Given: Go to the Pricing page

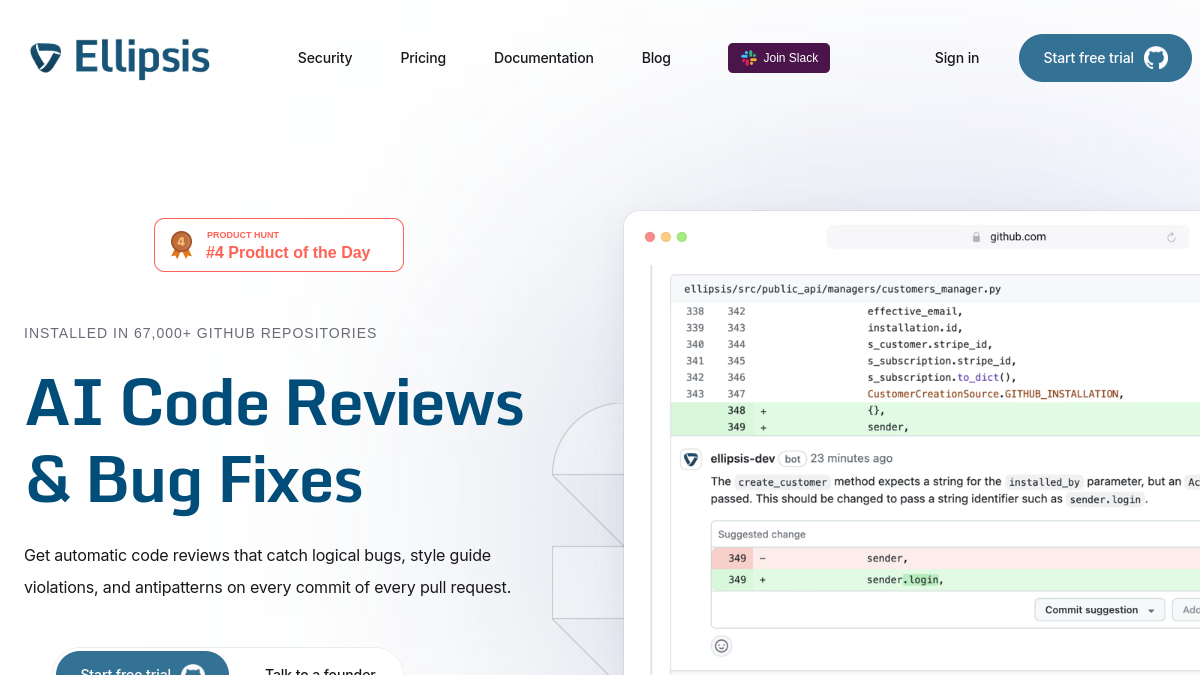Looking at the screenshot, I should click(423, 58).
